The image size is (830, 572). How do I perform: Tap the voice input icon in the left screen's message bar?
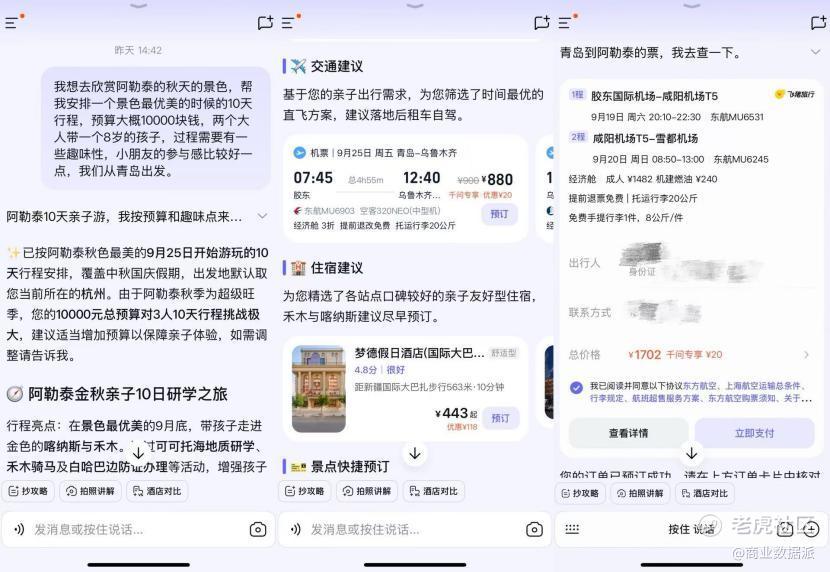click(19, 529)
